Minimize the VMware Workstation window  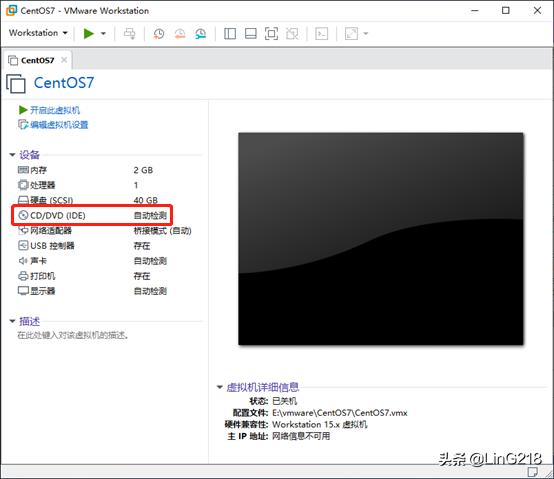pos(475,11)
